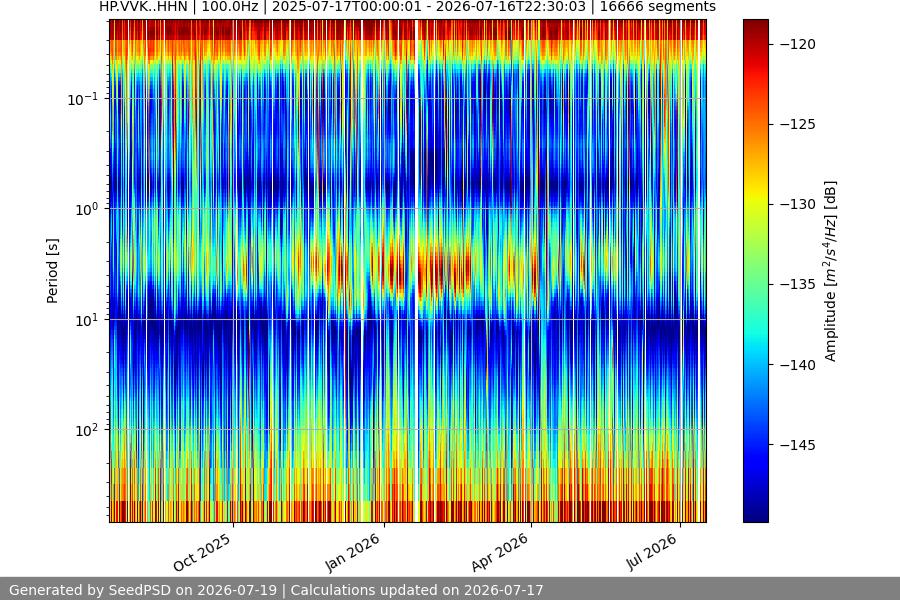
Task: Click the −120 colorbar tick label
Action: [798, 44]
